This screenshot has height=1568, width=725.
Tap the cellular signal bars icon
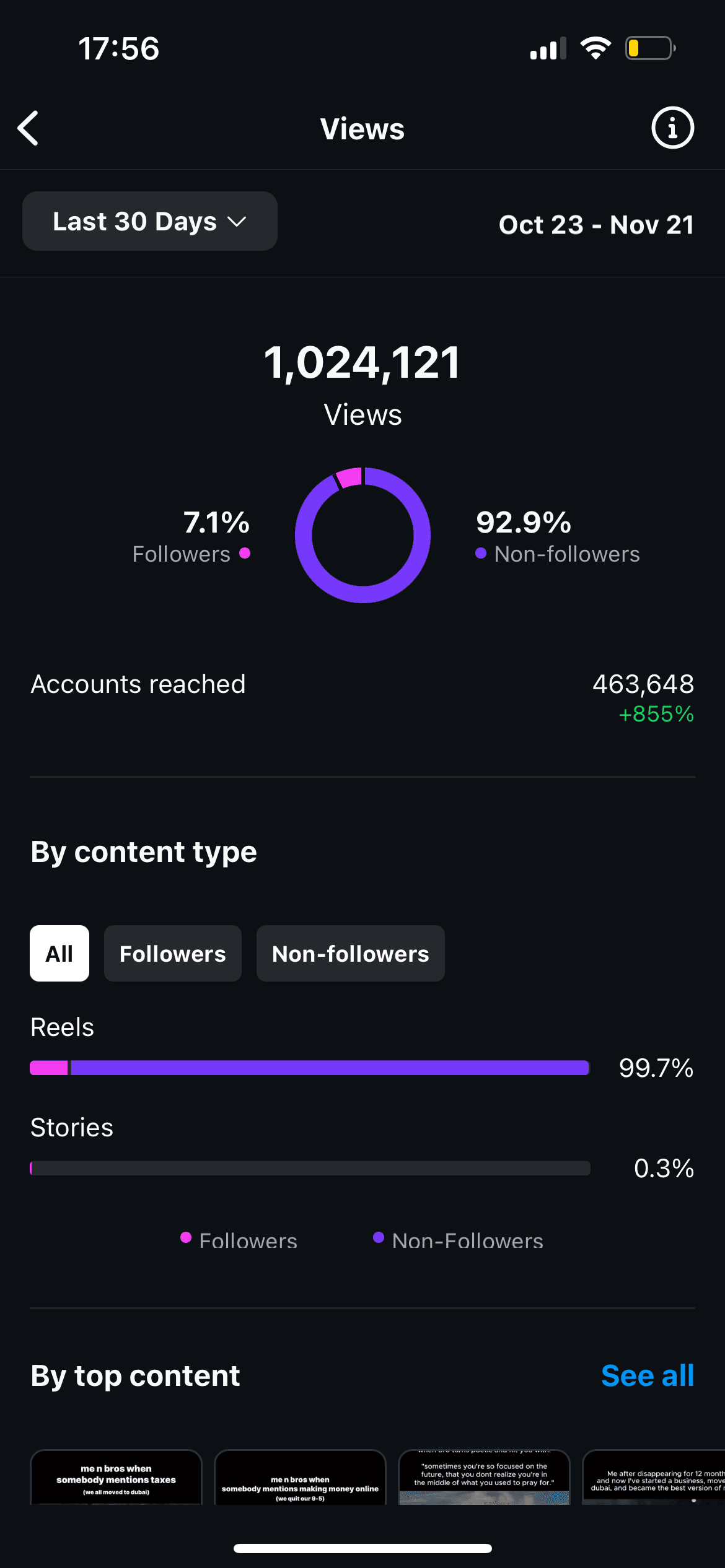coord(548,48)
